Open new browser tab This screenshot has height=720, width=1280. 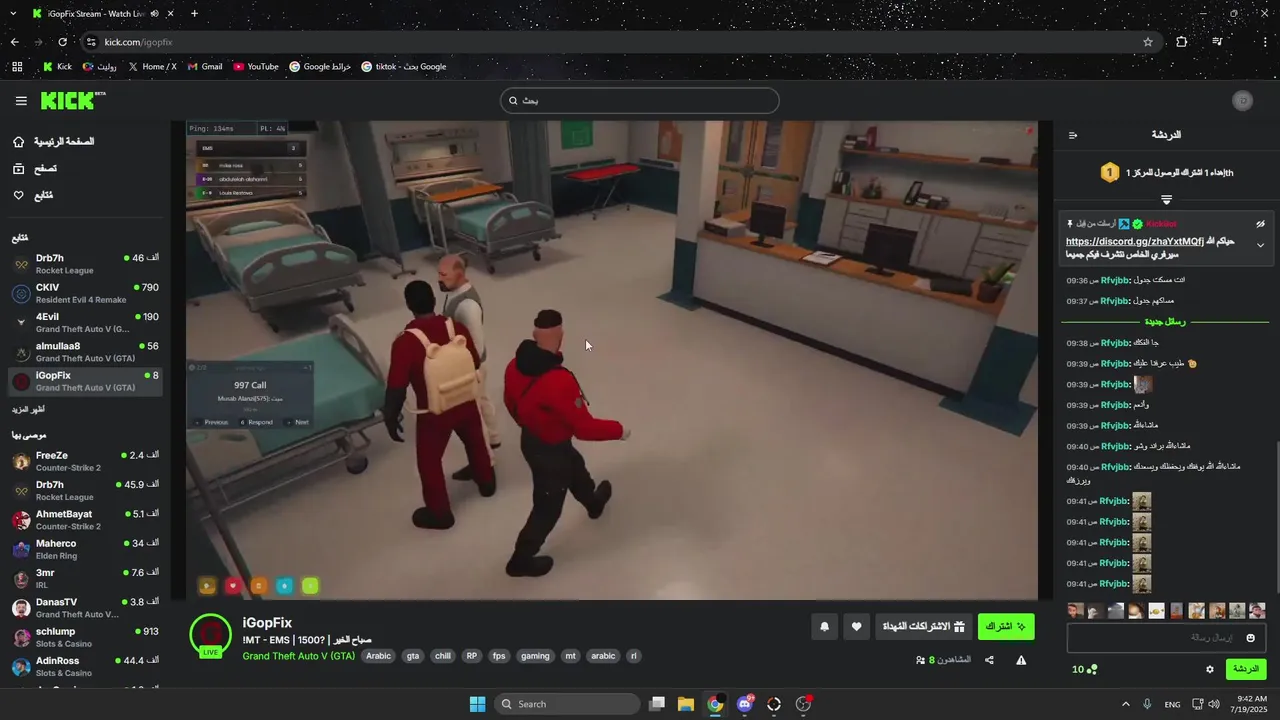click(x=194, y=14)
